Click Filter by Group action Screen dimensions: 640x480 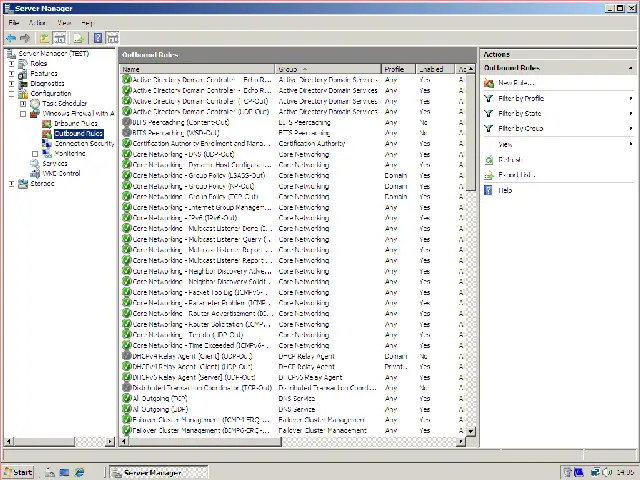click(520, 129)
